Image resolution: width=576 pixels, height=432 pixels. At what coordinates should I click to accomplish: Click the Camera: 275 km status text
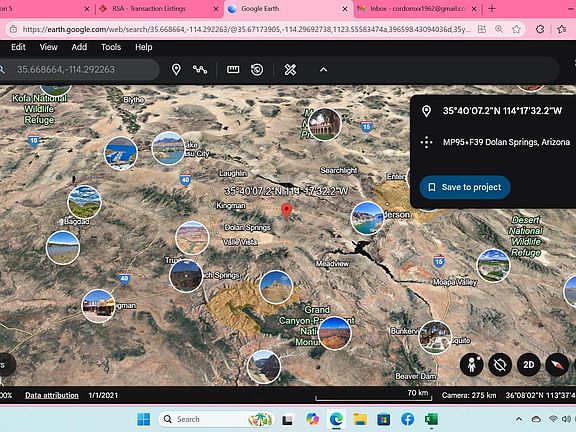469,395
